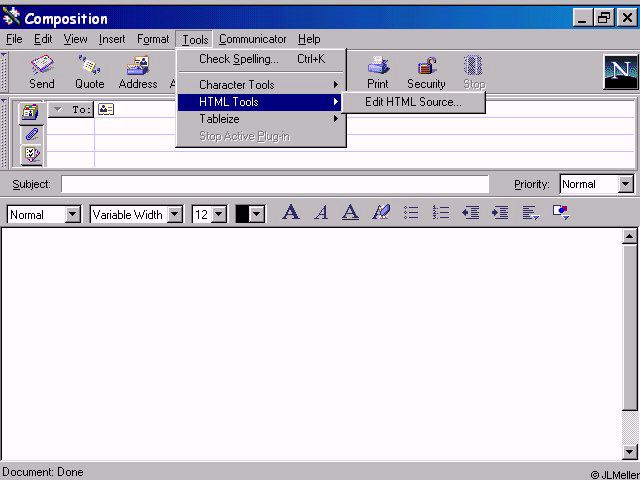Open the alignment options icon
This screenshot has width=640, height=480.
click(x=531, y=213)
